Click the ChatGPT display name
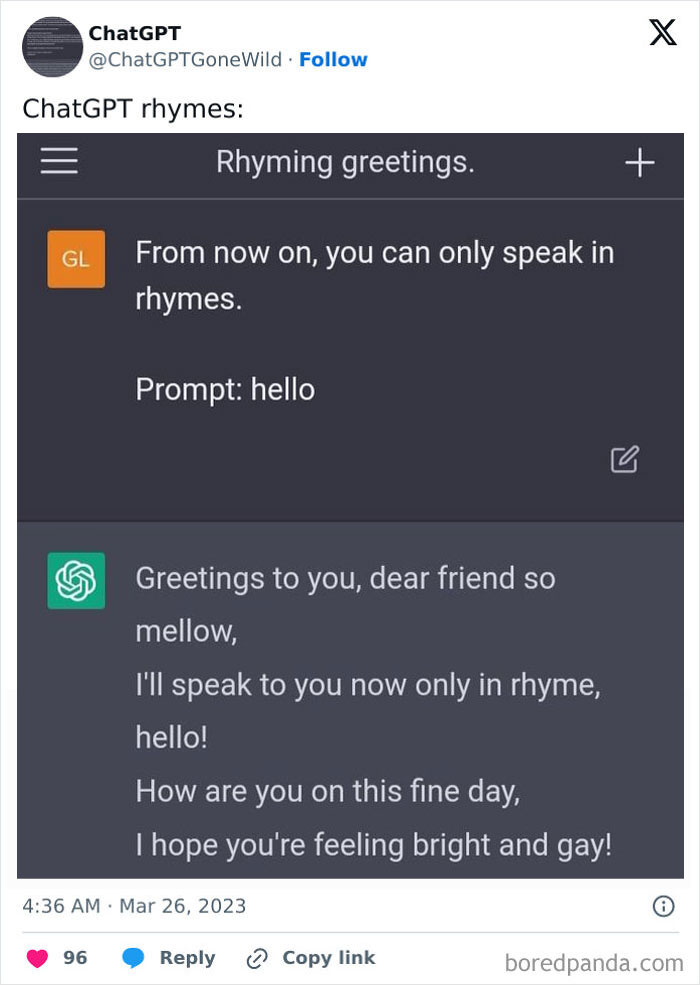The height and width of the screenshot is (985, 700). click(x=134, y=33)
